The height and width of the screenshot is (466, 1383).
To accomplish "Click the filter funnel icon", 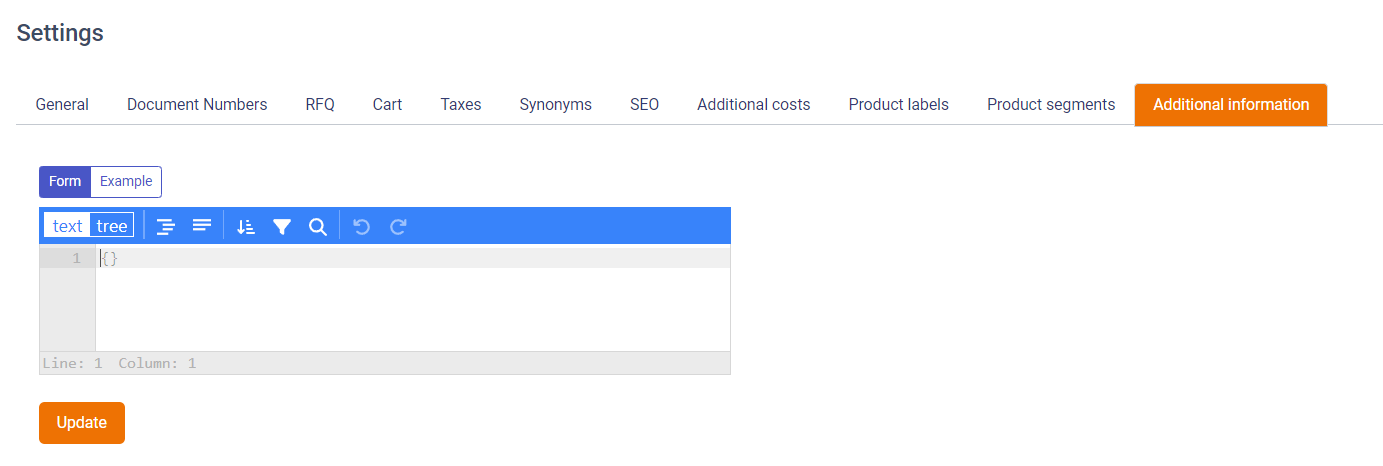I will pos(282,226).
